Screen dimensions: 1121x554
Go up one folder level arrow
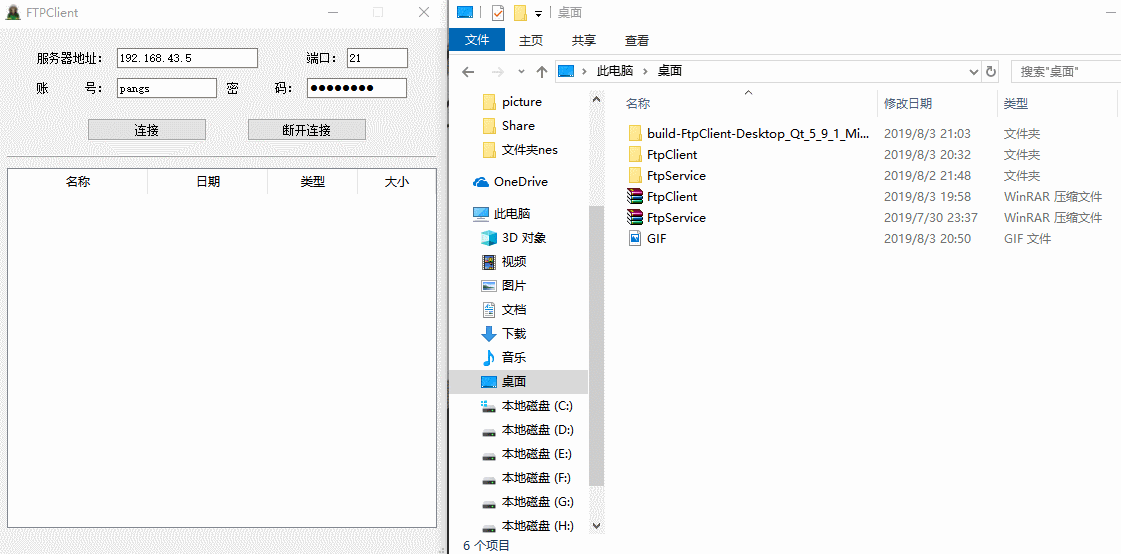(x=542, y=71)
